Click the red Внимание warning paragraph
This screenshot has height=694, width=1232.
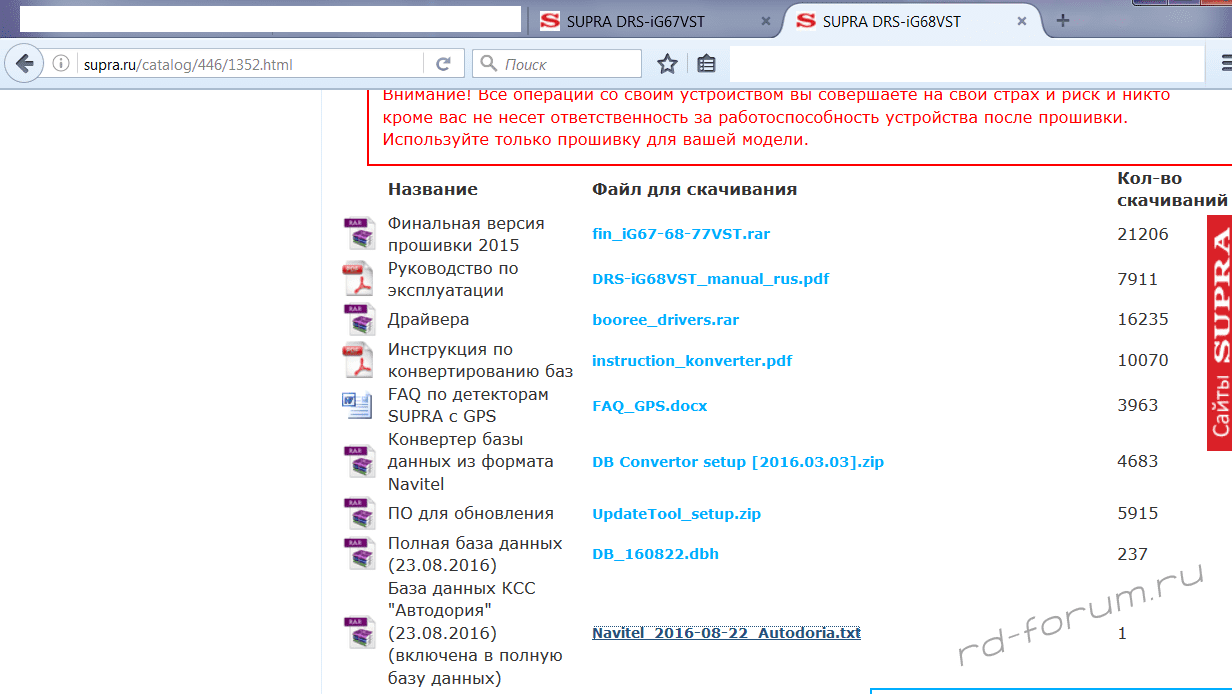776,117
